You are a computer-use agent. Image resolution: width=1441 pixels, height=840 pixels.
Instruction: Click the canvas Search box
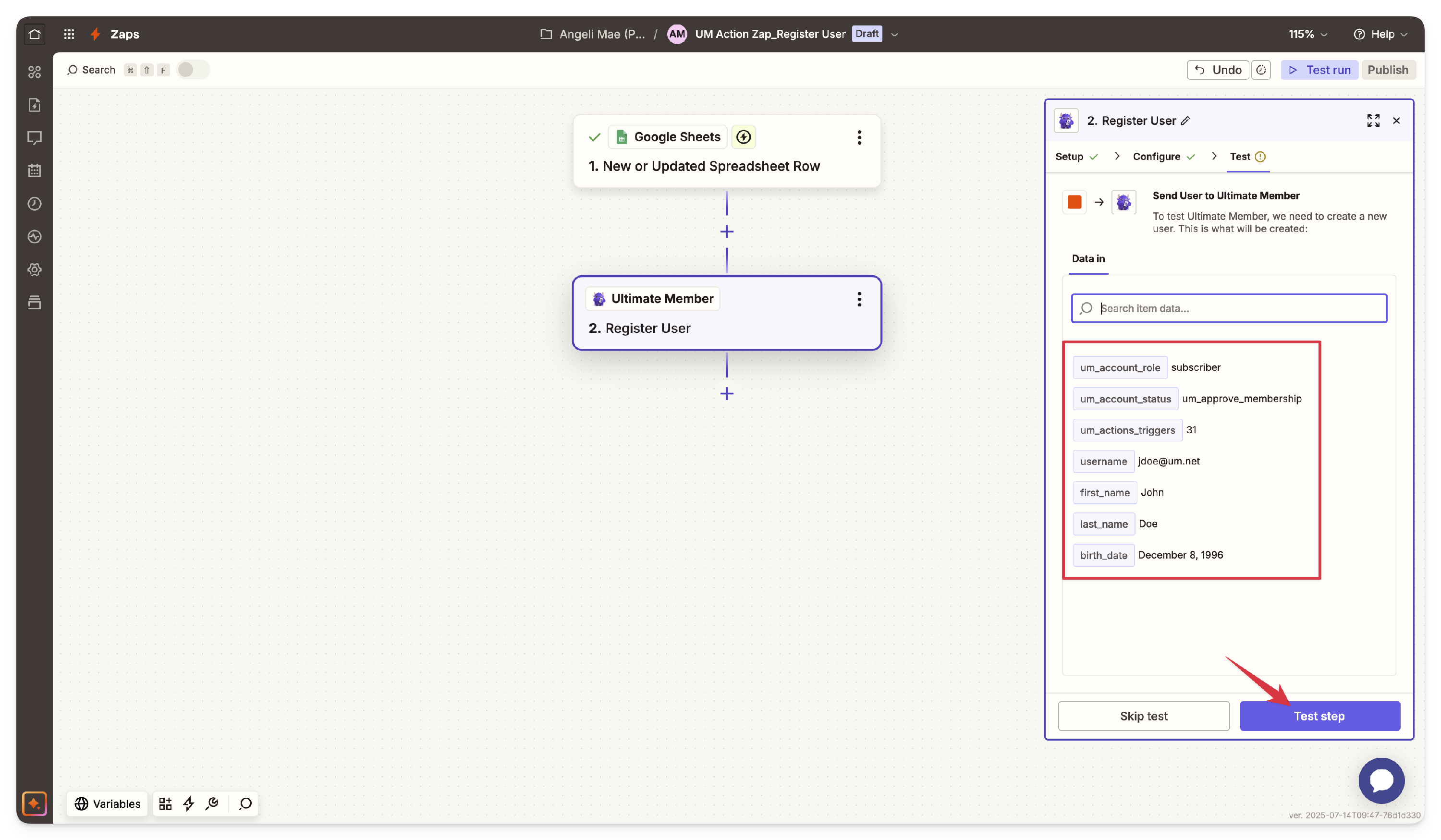click(x=91, y=70)
